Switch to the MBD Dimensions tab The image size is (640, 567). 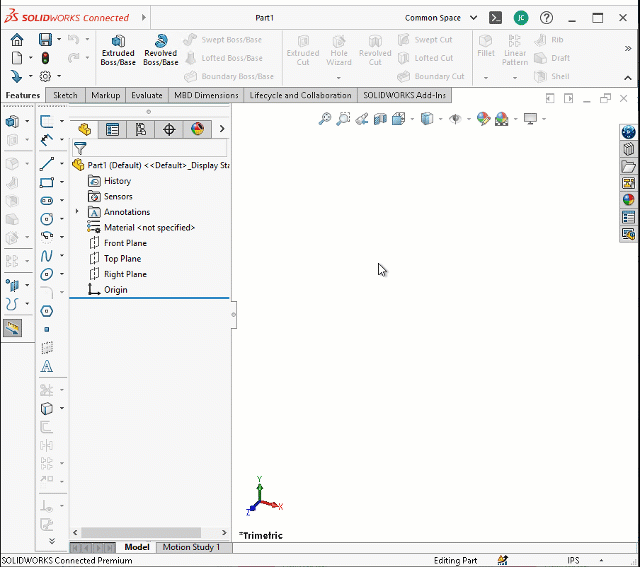206,96
